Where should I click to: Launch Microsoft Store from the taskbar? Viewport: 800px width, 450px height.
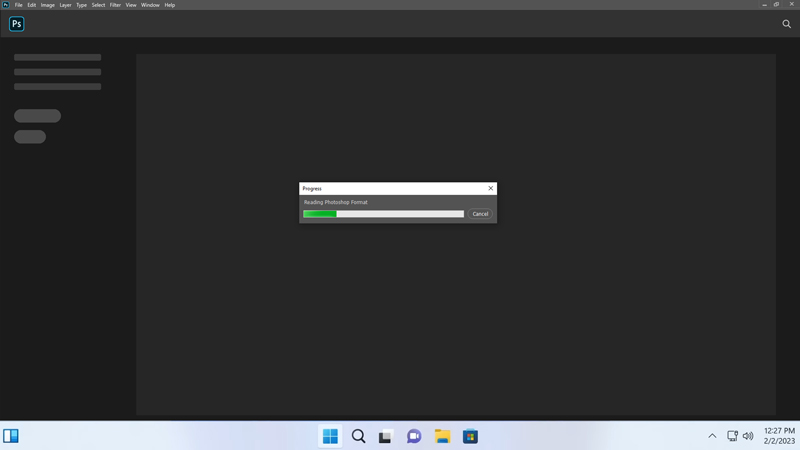pyautogui.click(x=470, y=436)
